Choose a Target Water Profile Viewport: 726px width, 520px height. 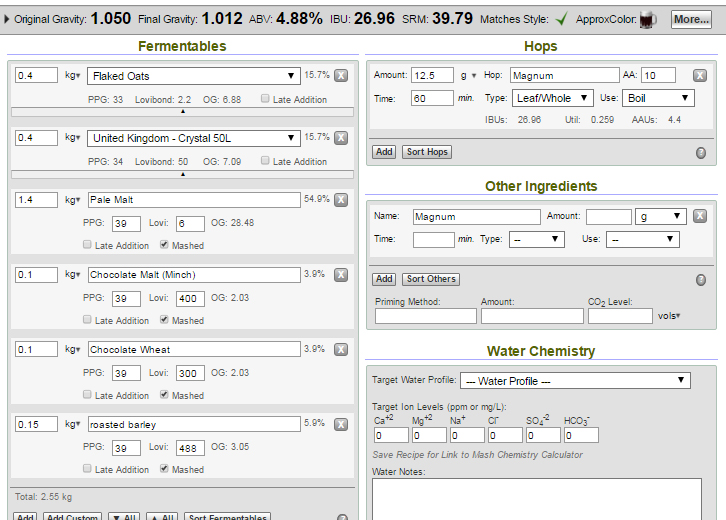pyautogui.click(x=574, y=380)
